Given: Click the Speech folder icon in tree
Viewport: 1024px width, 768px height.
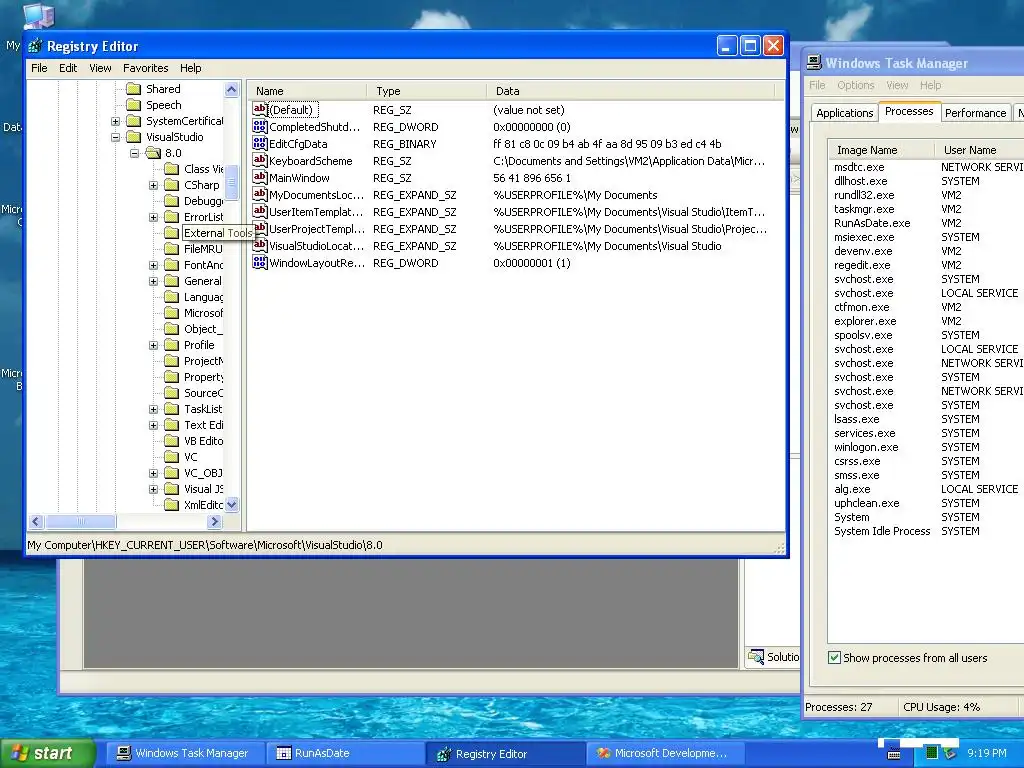Looking at the screenshot, I should 133,104.
